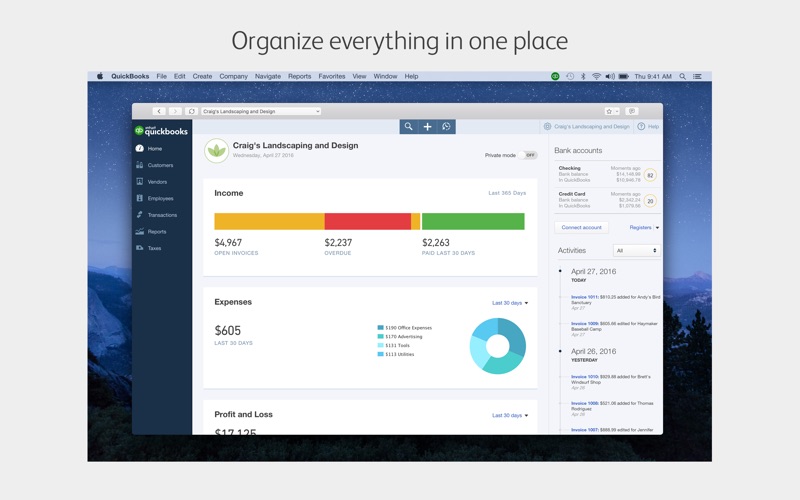Open recent transactions clock icon
Image resolution: width=800 pixels, height=500 pixels.
[x=446, y=127]
